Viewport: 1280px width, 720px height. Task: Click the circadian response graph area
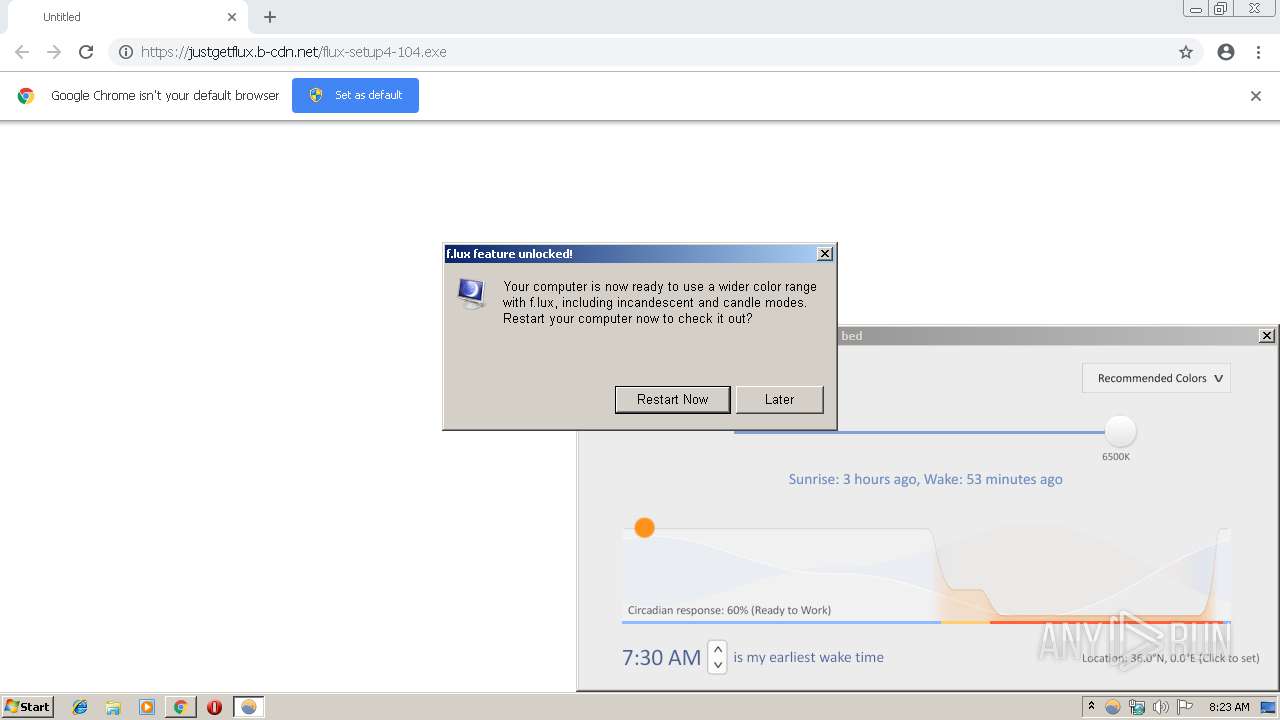(926, 575)
